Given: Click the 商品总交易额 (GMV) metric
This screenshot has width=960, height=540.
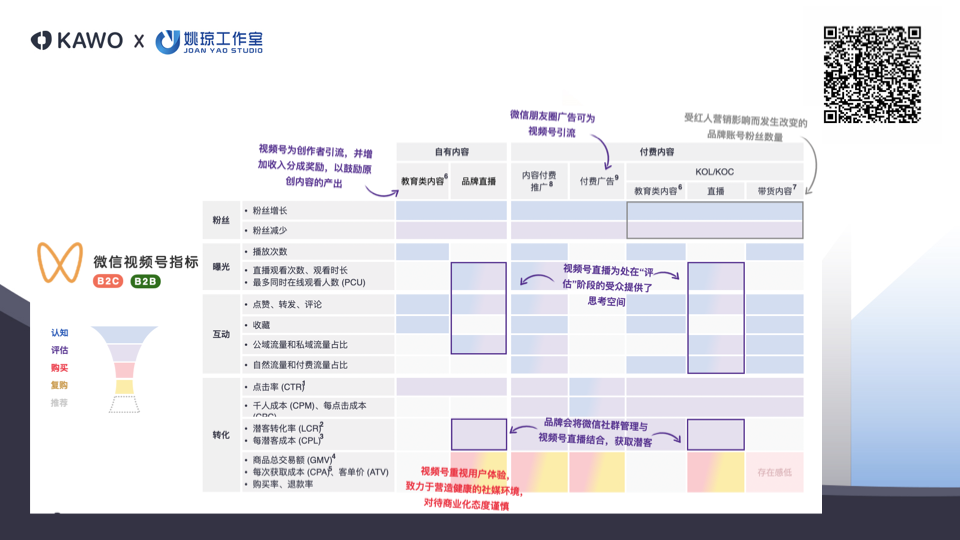Looking at the screenshot, I should pyautogui.click(x=294, y=460).
